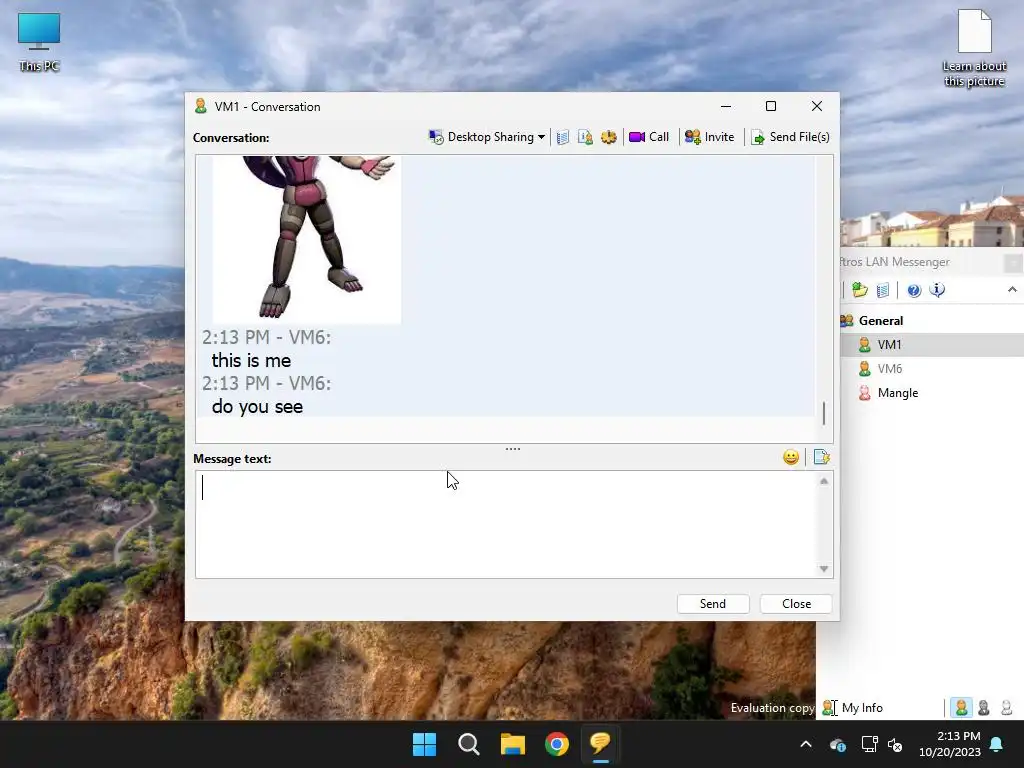1024x768 pixels.
Task: Focus the Message text input box
Action: point(506,524)
